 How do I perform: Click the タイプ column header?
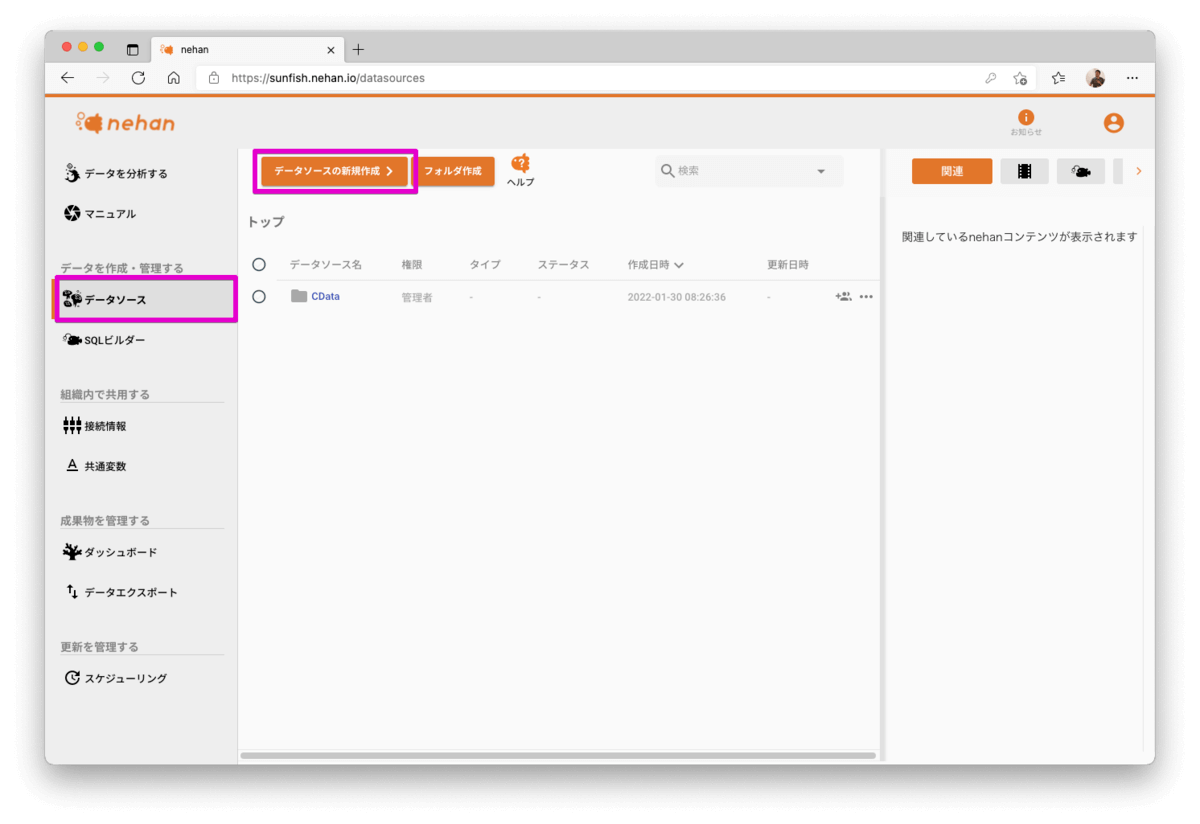485,265
